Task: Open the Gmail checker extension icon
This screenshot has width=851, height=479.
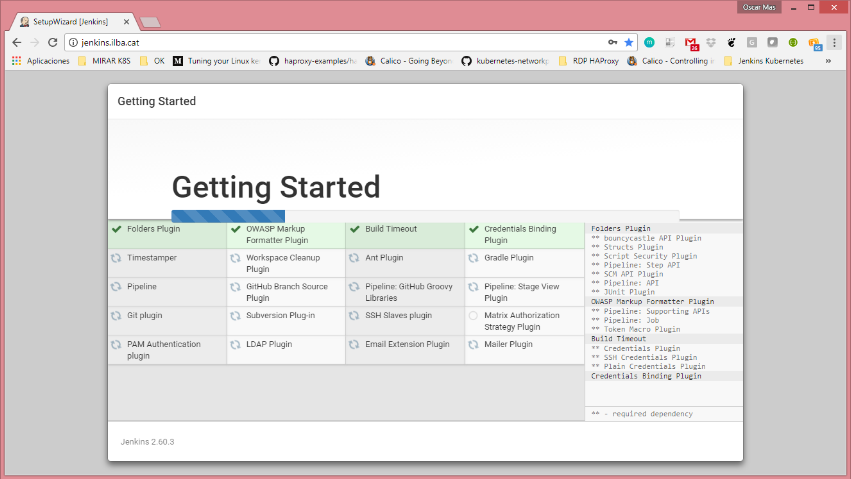Action: coord(691,43)
